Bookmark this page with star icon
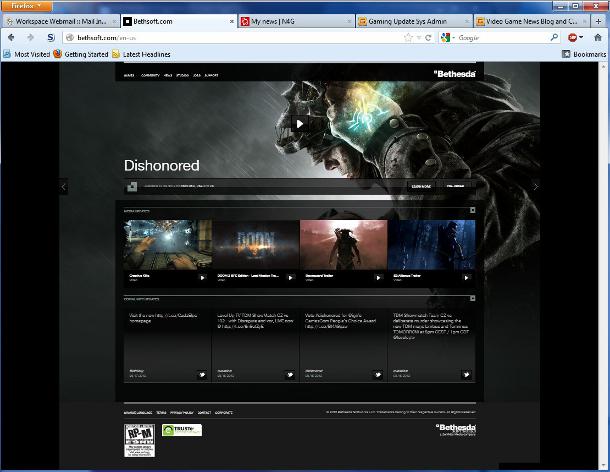Viewport: 610px width, 472px height. [408, 38]
